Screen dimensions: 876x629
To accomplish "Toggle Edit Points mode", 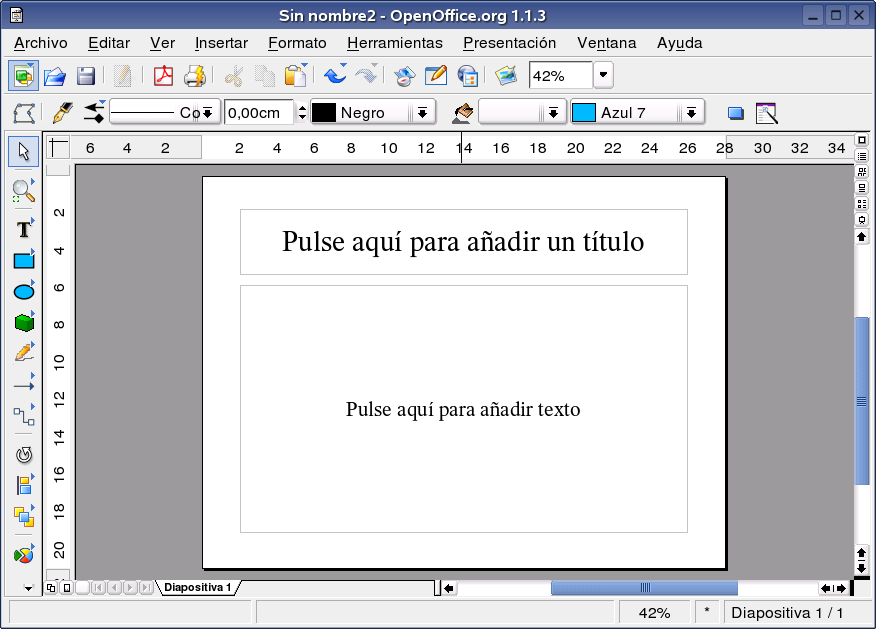I will [22, 113].
